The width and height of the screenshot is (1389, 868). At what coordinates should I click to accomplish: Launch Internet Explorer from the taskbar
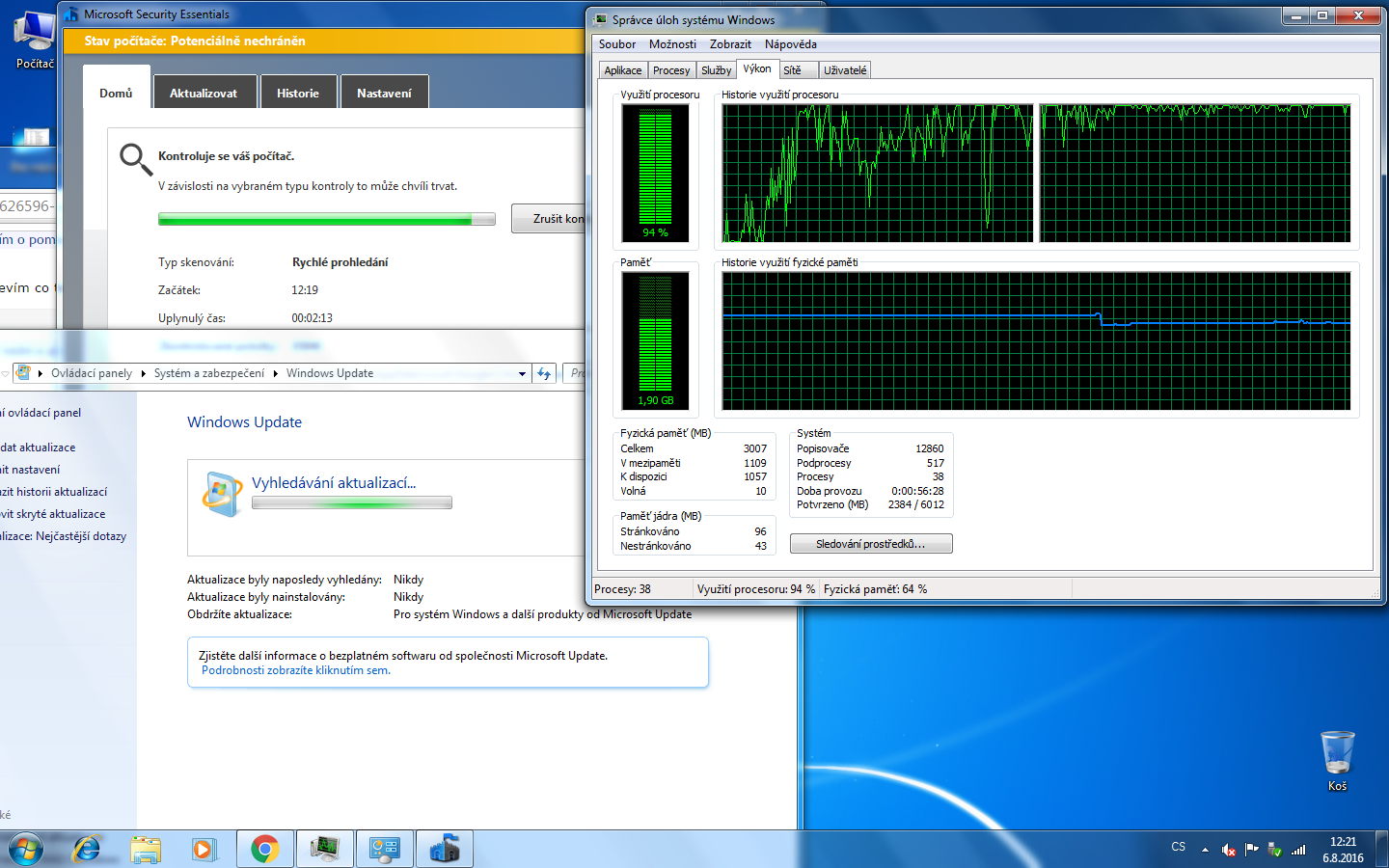87,849
